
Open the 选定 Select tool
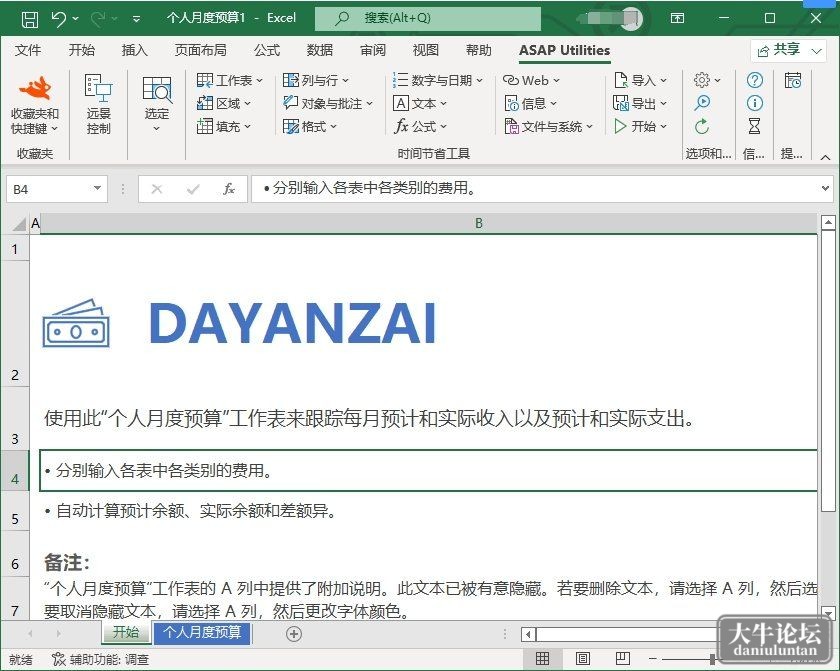(x=156, y=104)
